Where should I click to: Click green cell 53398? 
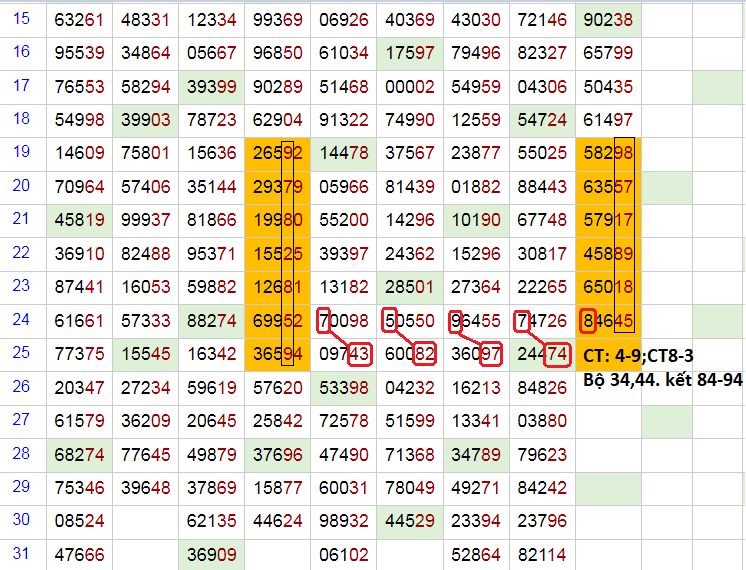[x=343, y=387]
